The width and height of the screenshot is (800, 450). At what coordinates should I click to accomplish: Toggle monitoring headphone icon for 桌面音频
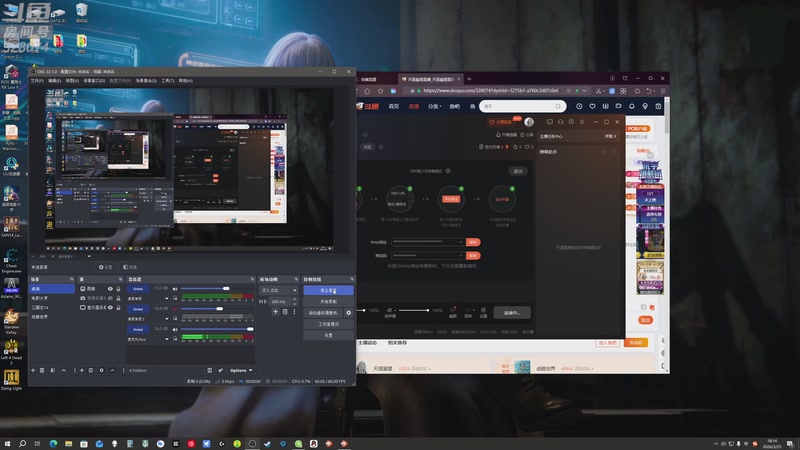tap(175, 298)
